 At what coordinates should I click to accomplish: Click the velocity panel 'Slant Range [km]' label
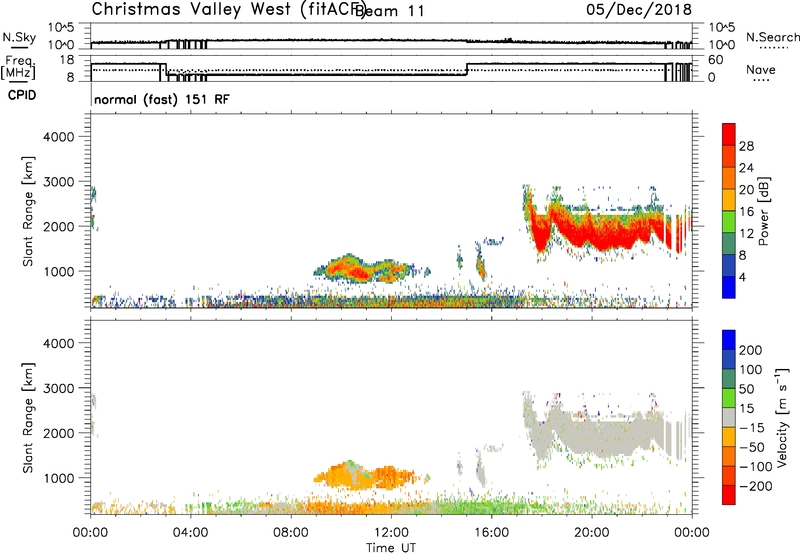[x=28, y=417]
